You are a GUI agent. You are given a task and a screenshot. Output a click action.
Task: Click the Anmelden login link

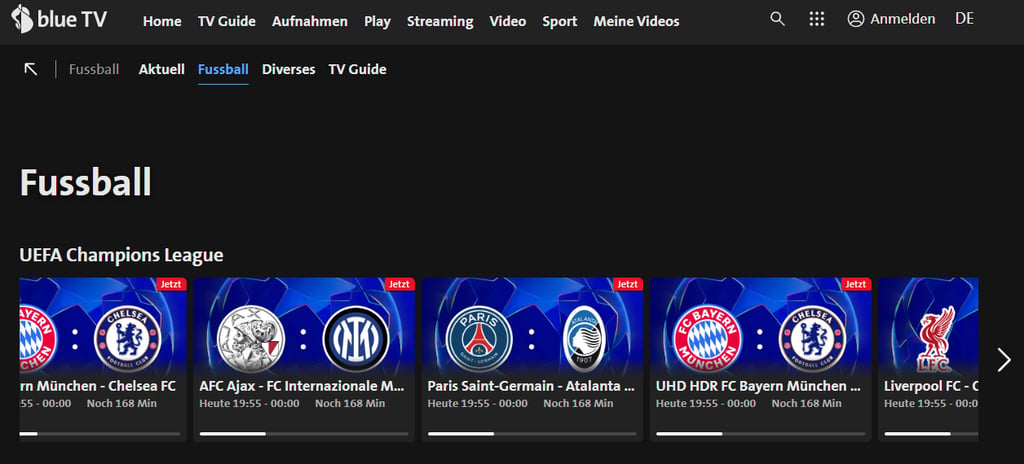[x=903, y=19]
